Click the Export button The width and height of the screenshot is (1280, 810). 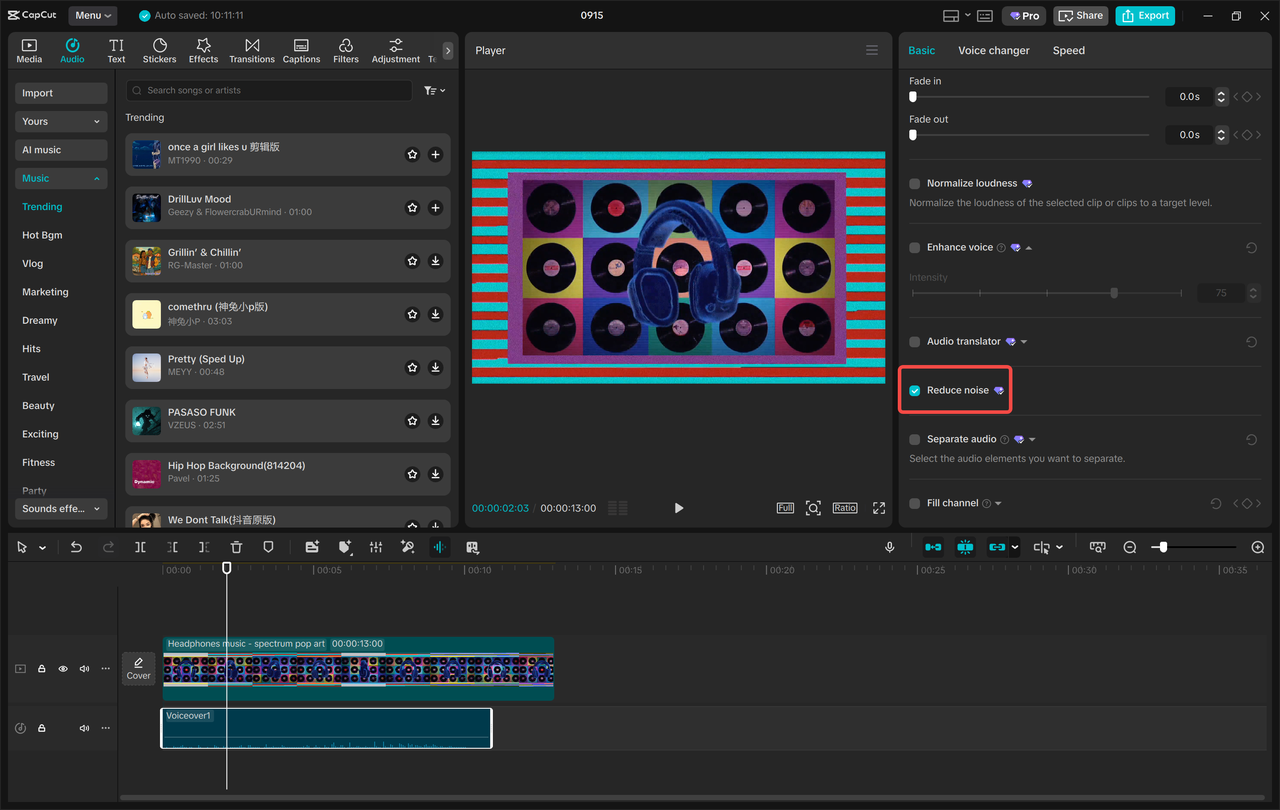(1145, 16)
